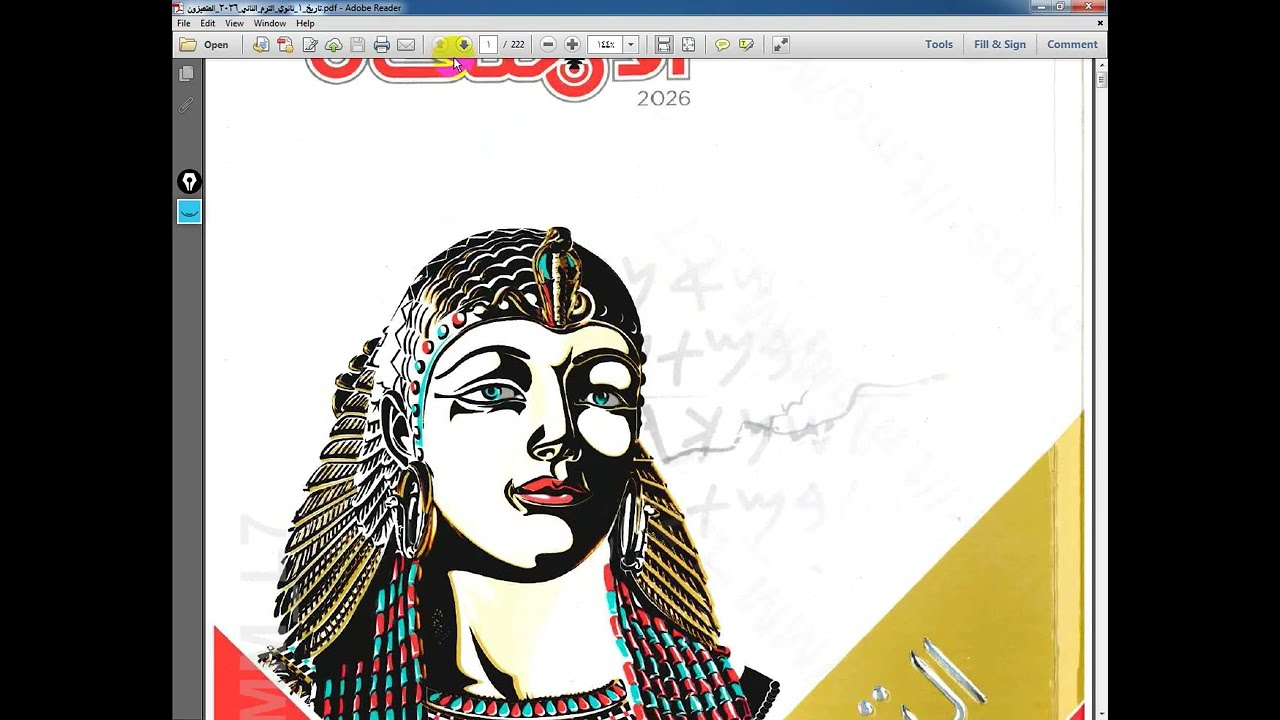The height and width of the screenshot is (720, 1280).
Task: Switch to read mode icon
Action: 780,45
